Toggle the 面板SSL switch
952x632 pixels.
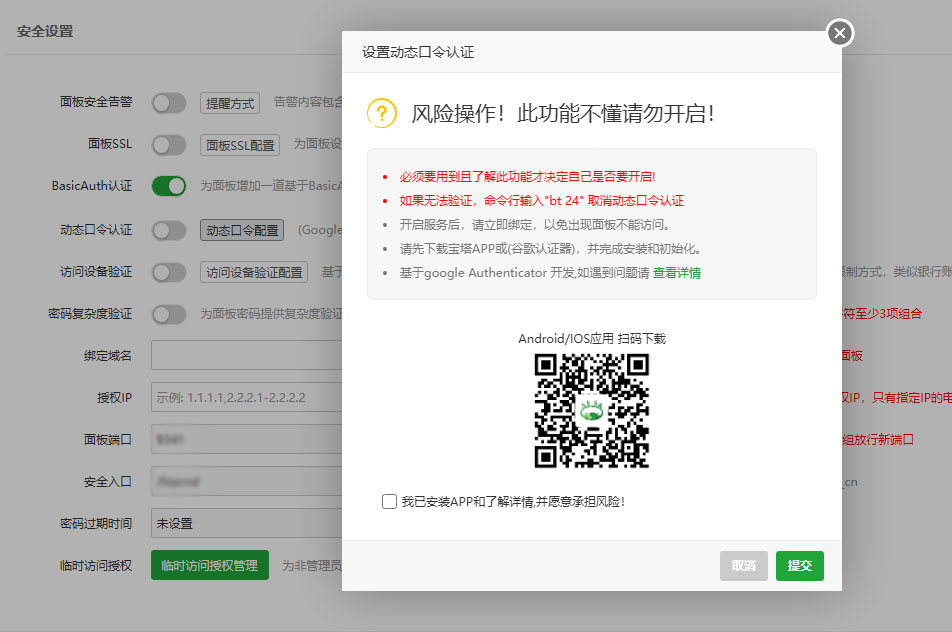169,145
